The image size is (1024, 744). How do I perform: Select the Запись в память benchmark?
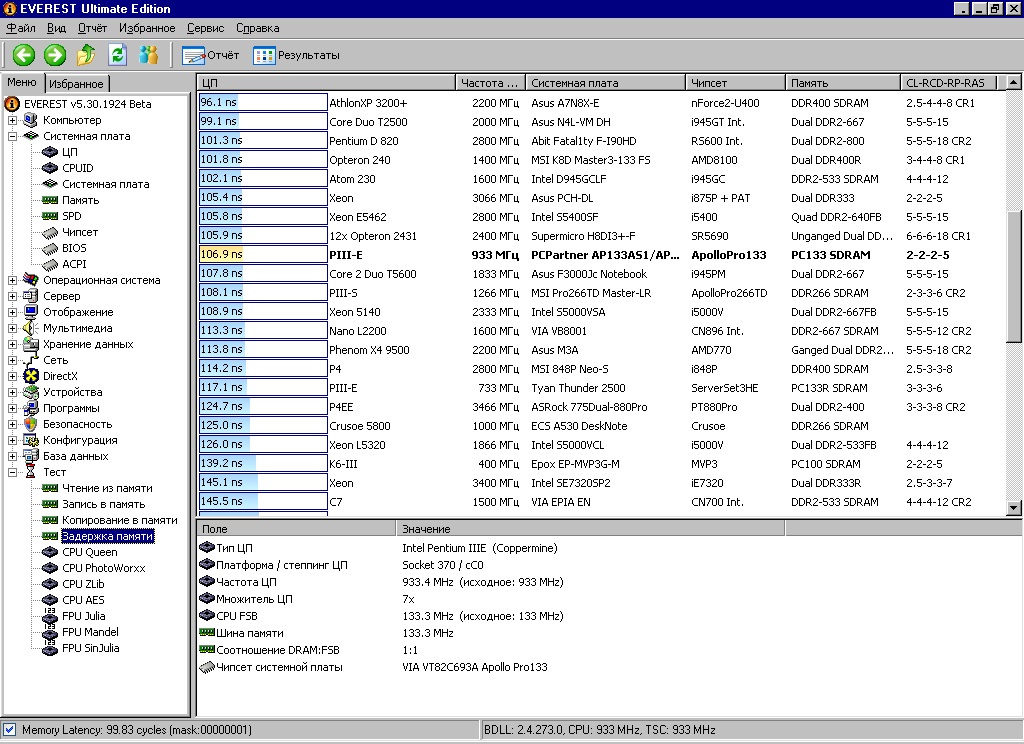click(x=103, y=504)
